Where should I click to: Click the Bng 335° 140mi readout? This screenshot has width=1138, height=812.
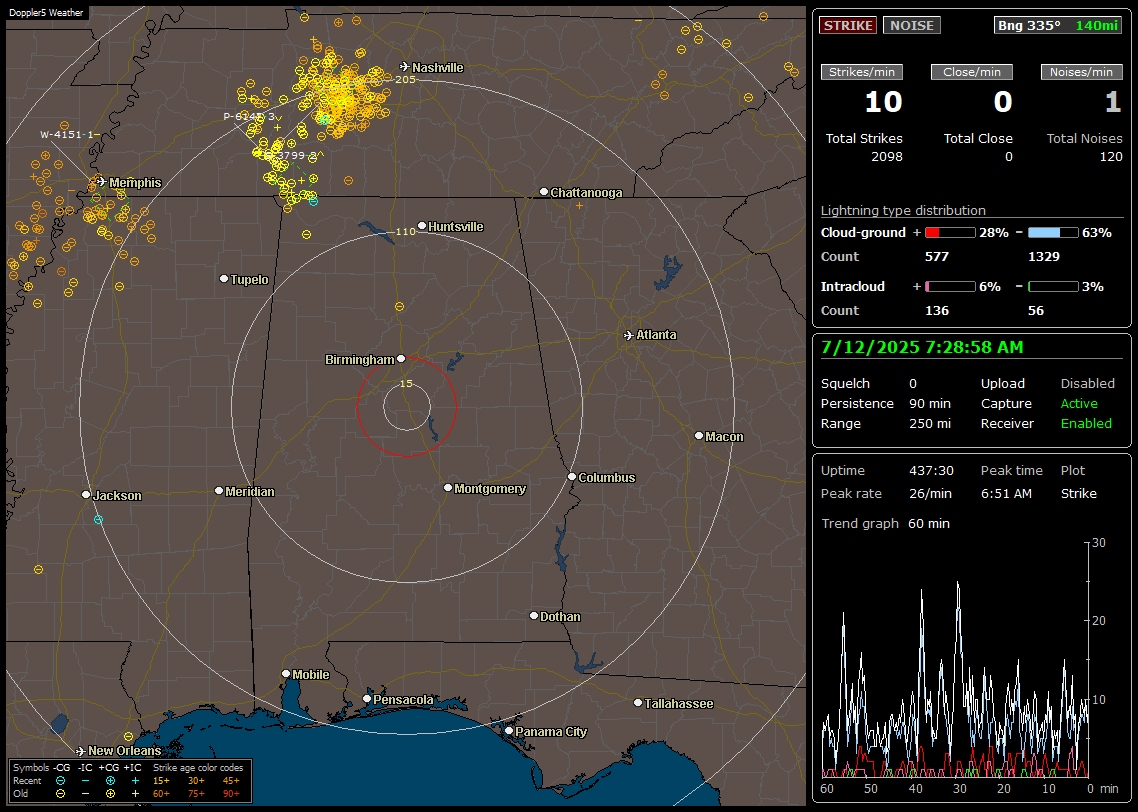pyautogui.click(x=1058, y=25)
